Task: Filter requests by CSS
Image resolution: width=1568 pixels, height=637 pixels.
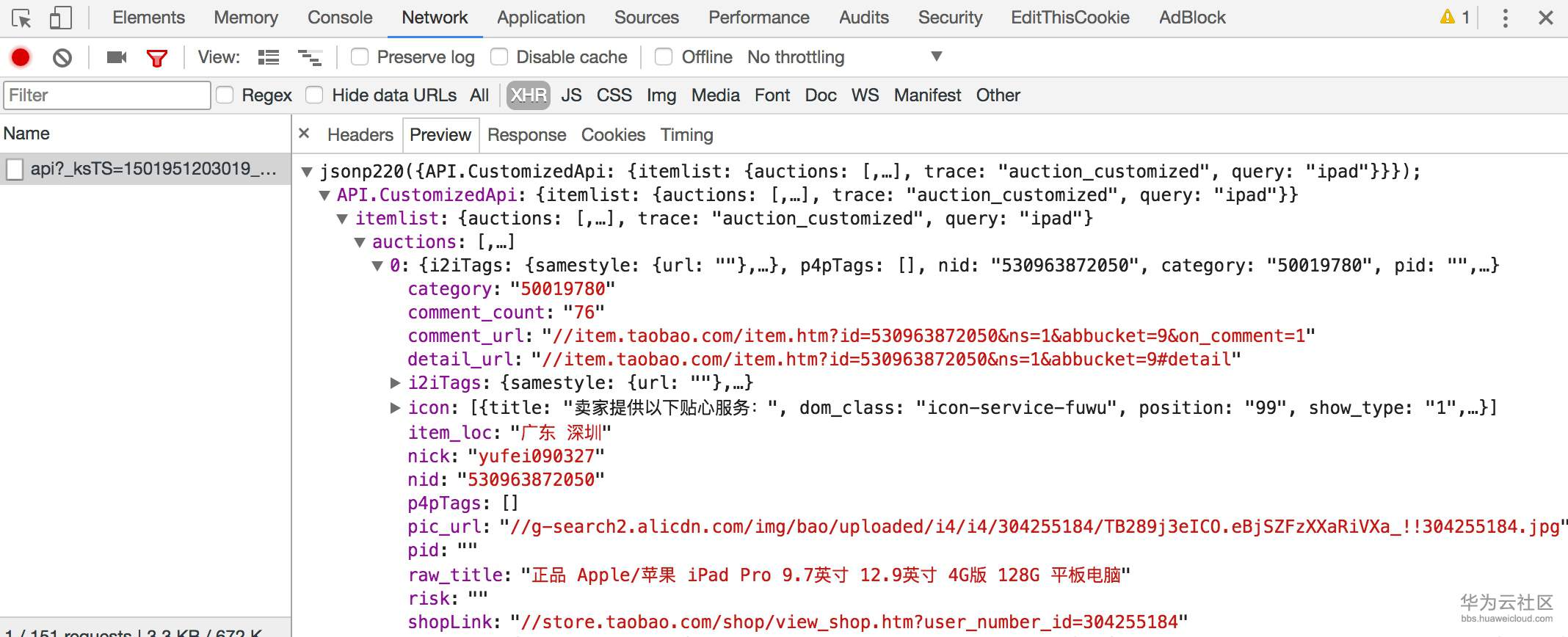Action: click(x=614, y=95)
